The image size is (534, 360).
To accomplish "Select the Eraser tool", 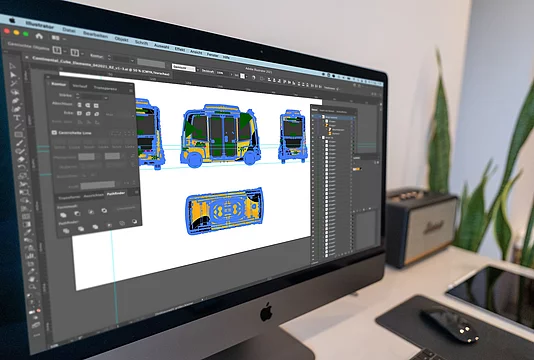I will [x=21, y=159].
